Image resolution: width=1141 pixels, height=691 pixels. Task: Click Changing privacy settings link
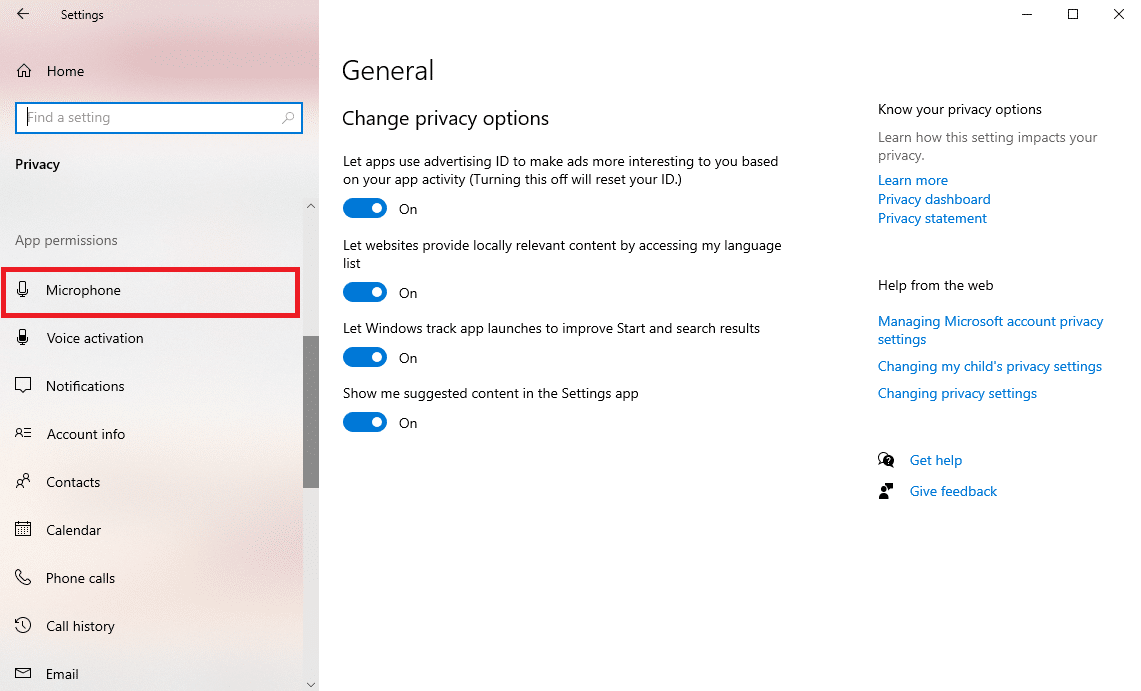pyautogui.click(x=957, y=393)
